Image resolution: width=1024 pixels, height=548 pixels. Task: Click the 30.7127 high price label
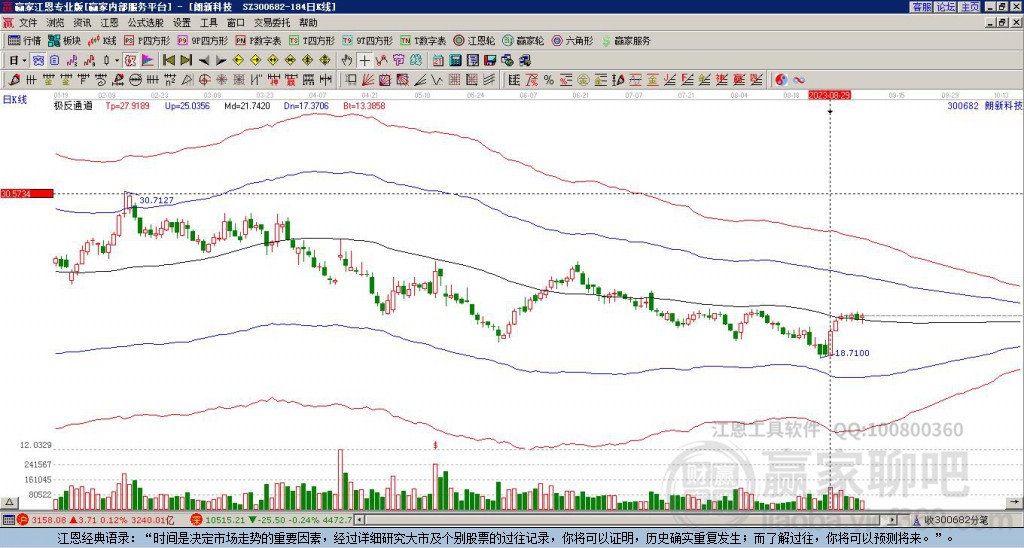[157, 201]
